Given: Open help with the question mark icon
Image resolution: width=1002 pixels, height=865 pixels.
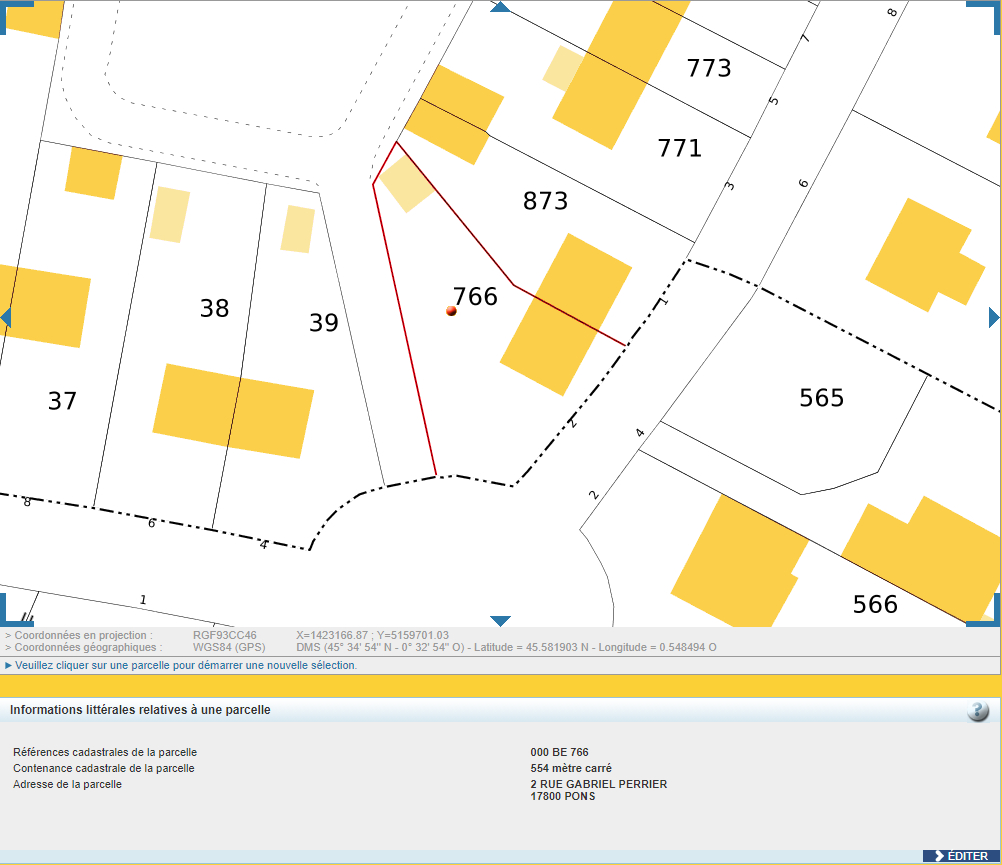Looking at the screenshot, I should point(978,711).
